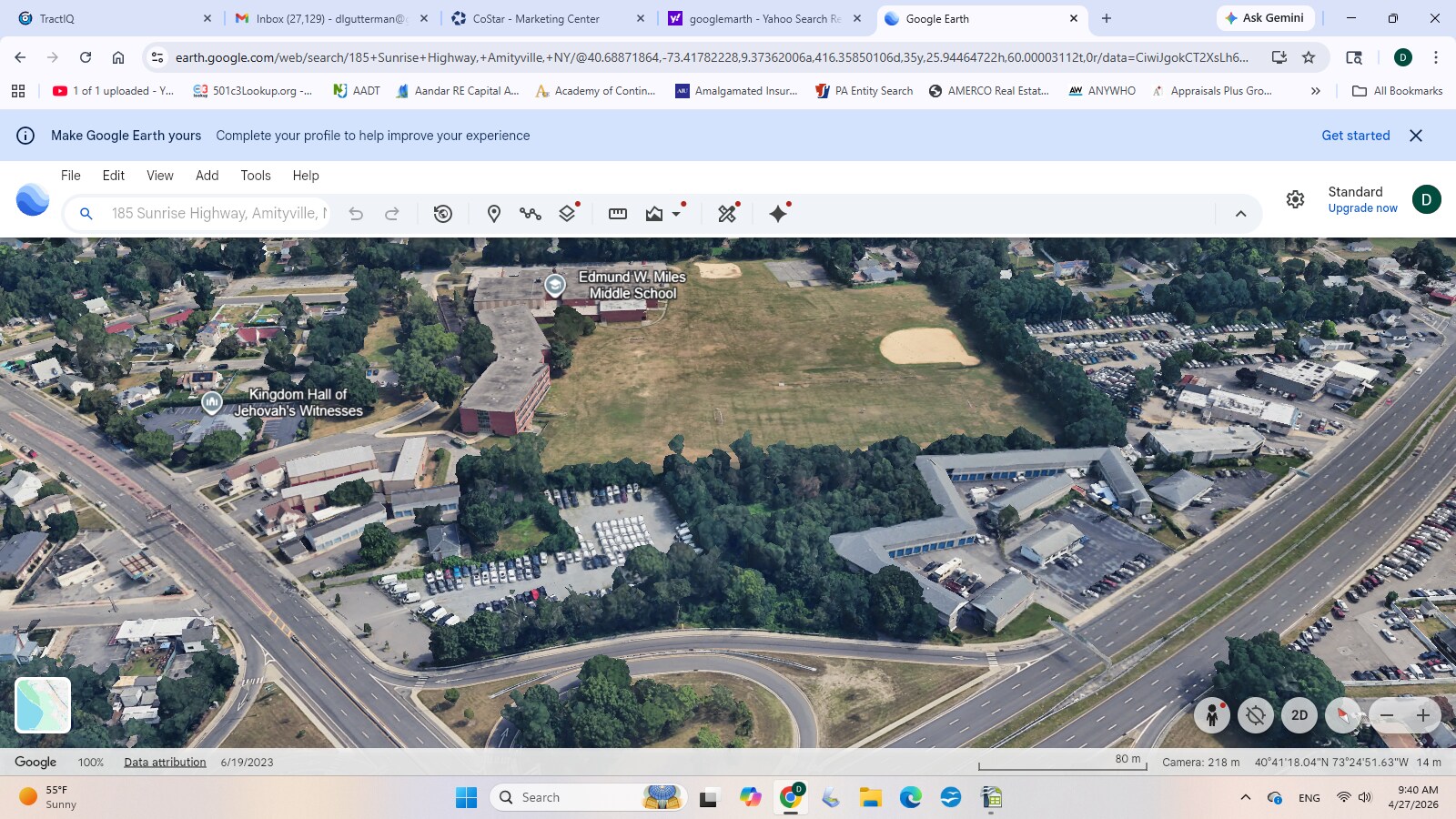This screenshot has width=1456, height=819.
Task: Open the Help menu
Action: pyautogui.click(x=306, y=176)
